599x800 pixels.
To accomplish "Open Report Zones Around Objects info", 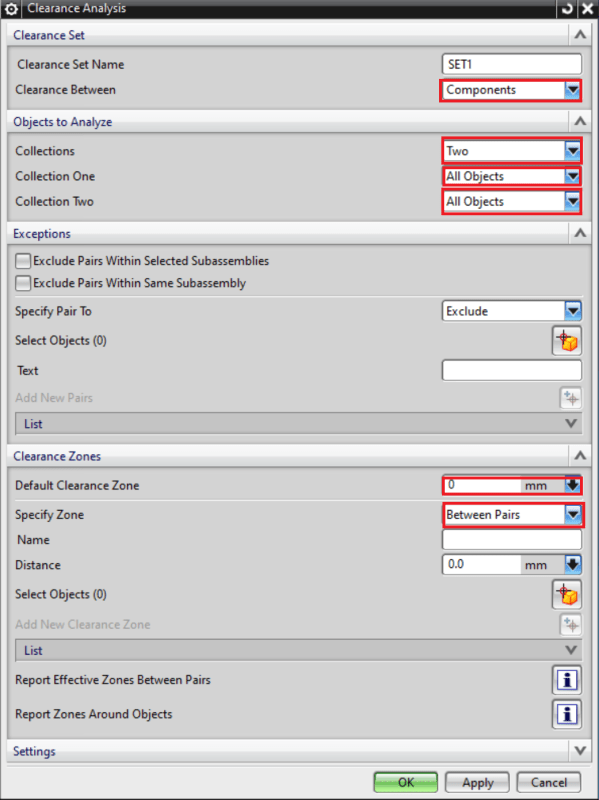I will 567,714.
